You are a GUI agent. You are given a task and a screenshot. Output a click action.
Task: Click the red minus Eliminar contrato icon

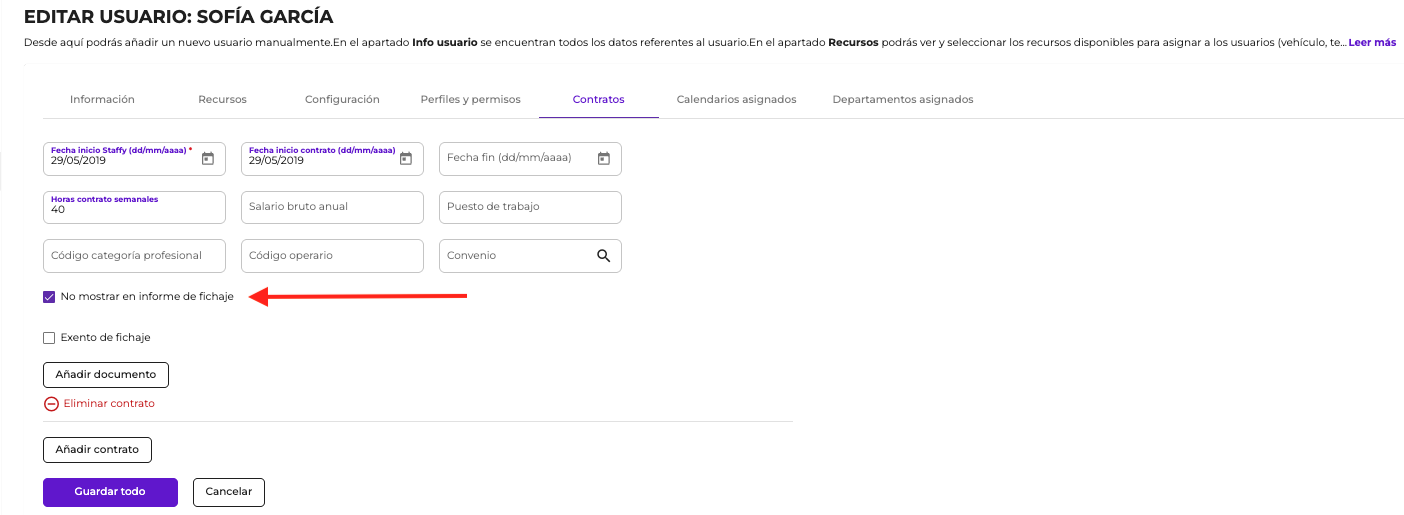(x=51, y=404)
